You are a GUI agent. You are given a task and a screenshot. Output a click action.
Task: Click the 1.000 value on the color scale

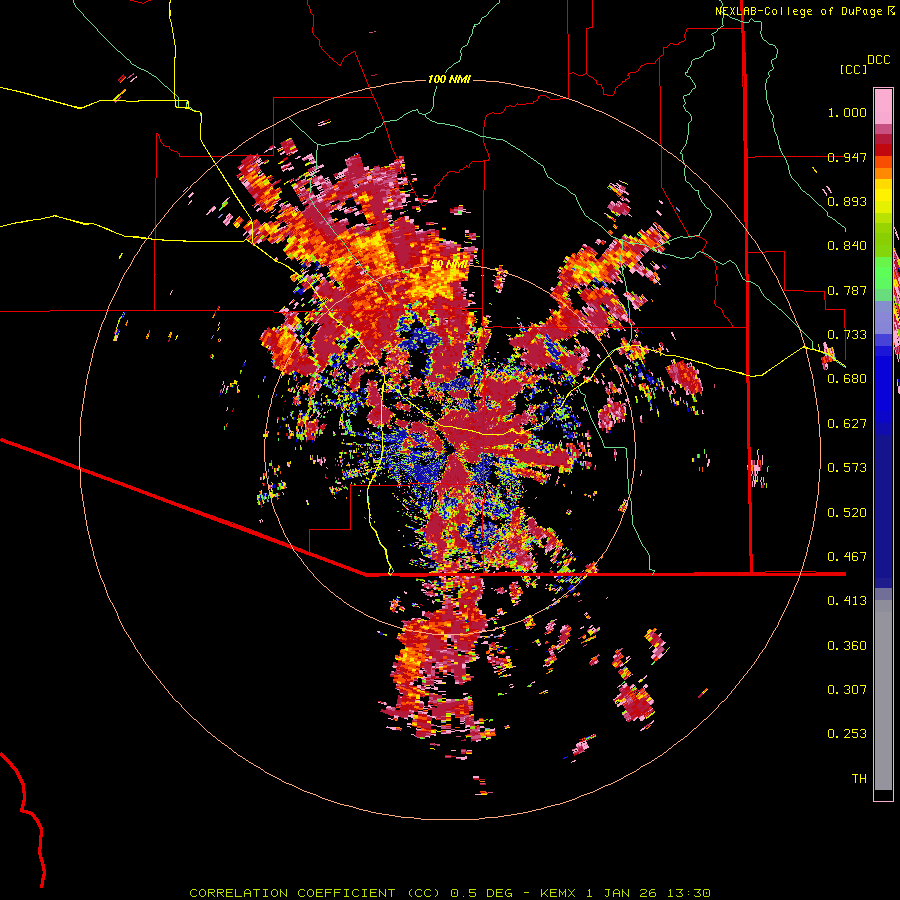847,112
